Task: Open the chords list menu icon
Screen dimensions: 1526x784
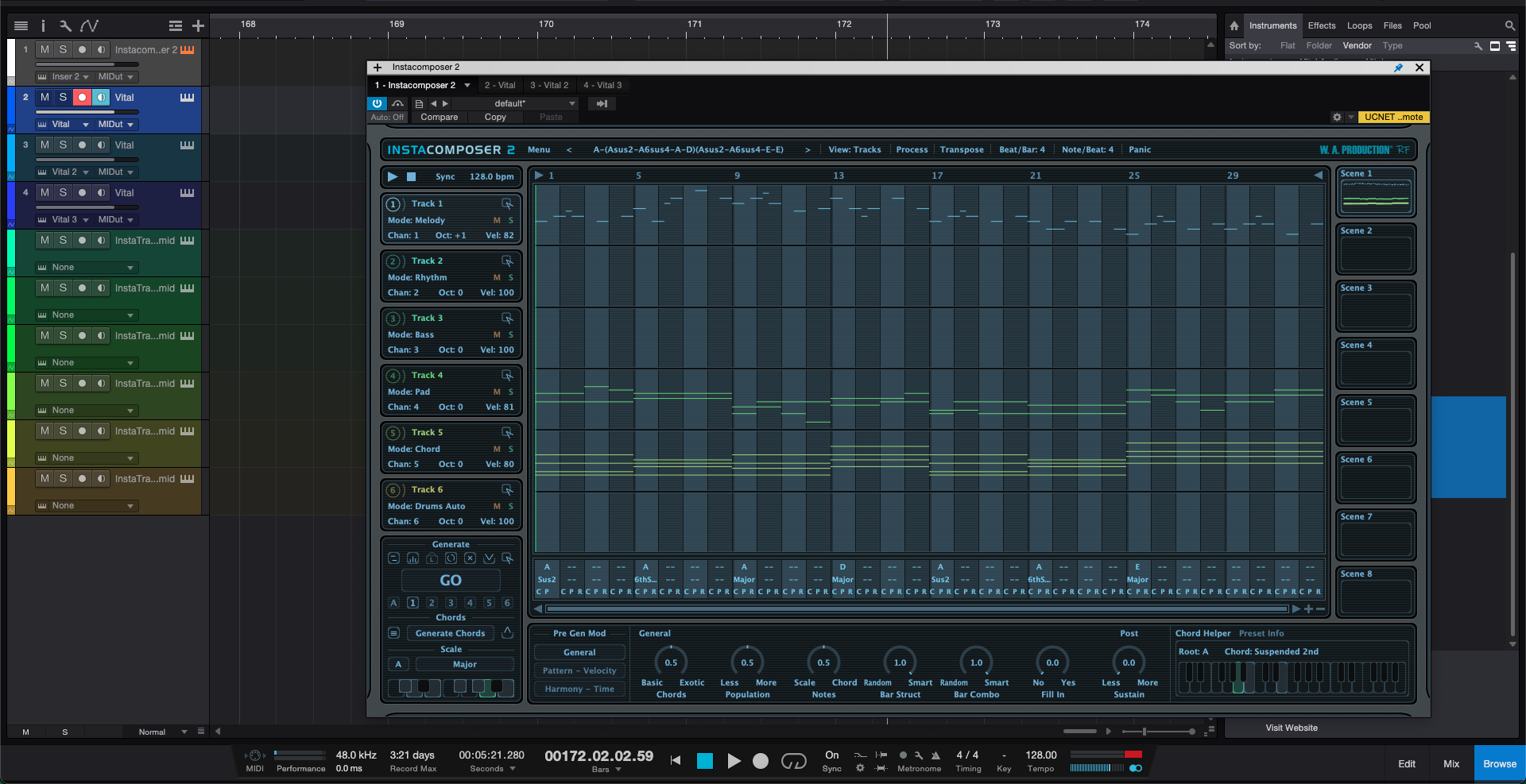Action: coord(393,633)
